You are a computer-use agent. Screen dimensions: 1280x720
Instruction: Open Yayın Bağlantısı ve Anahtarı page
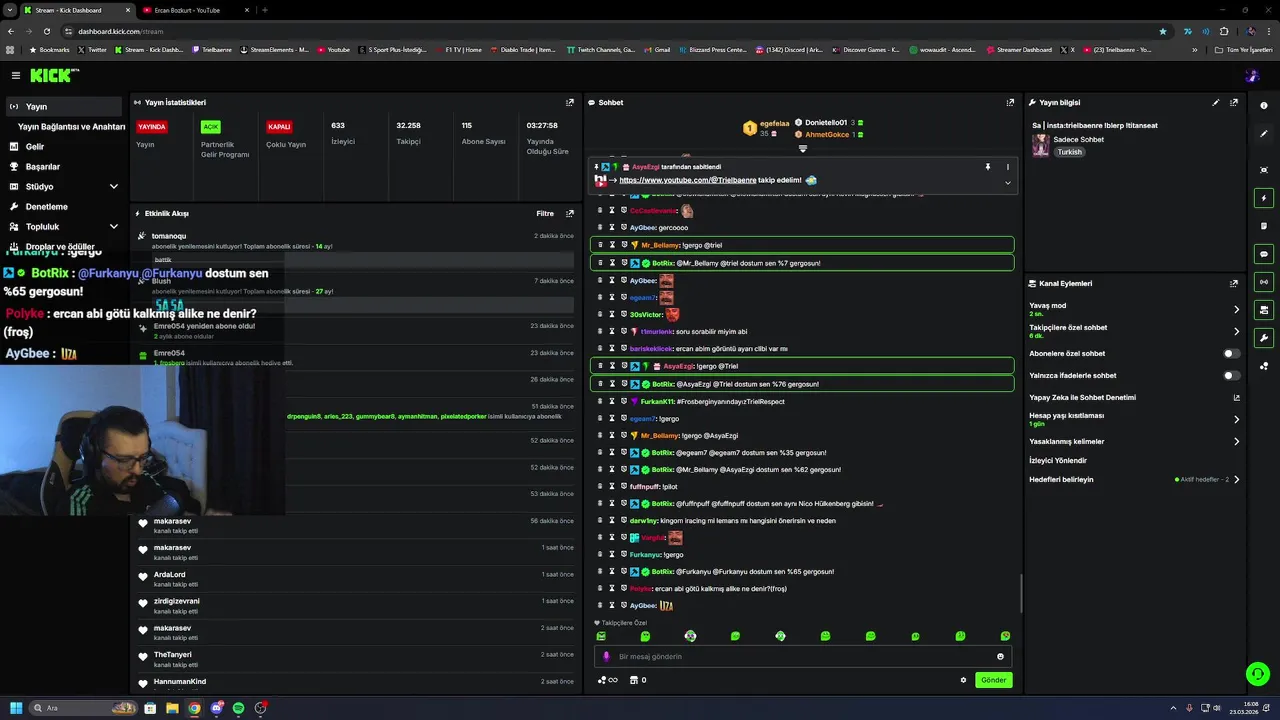pyautogui.click(x=71, y=126)
